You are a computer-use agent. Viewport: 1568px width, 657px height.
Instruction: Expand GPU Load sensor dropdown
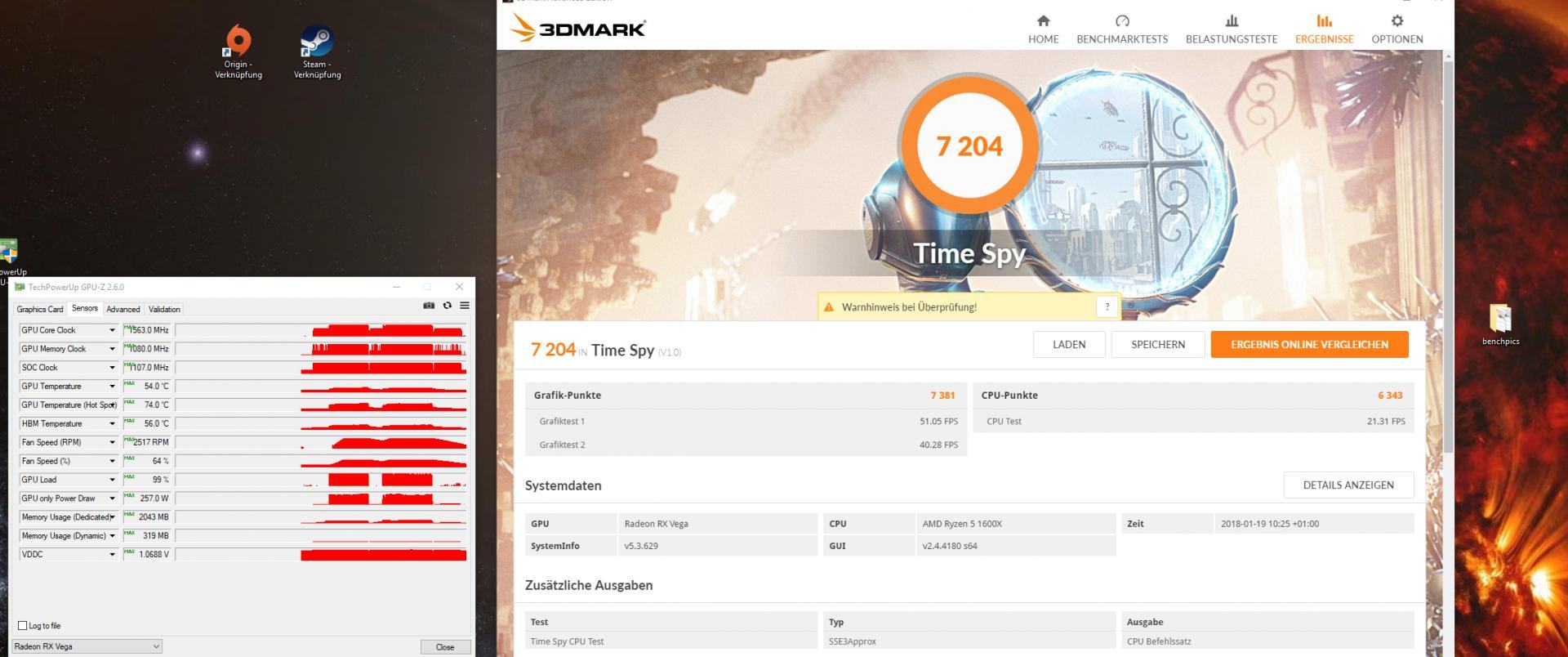[x=113, y=480]
